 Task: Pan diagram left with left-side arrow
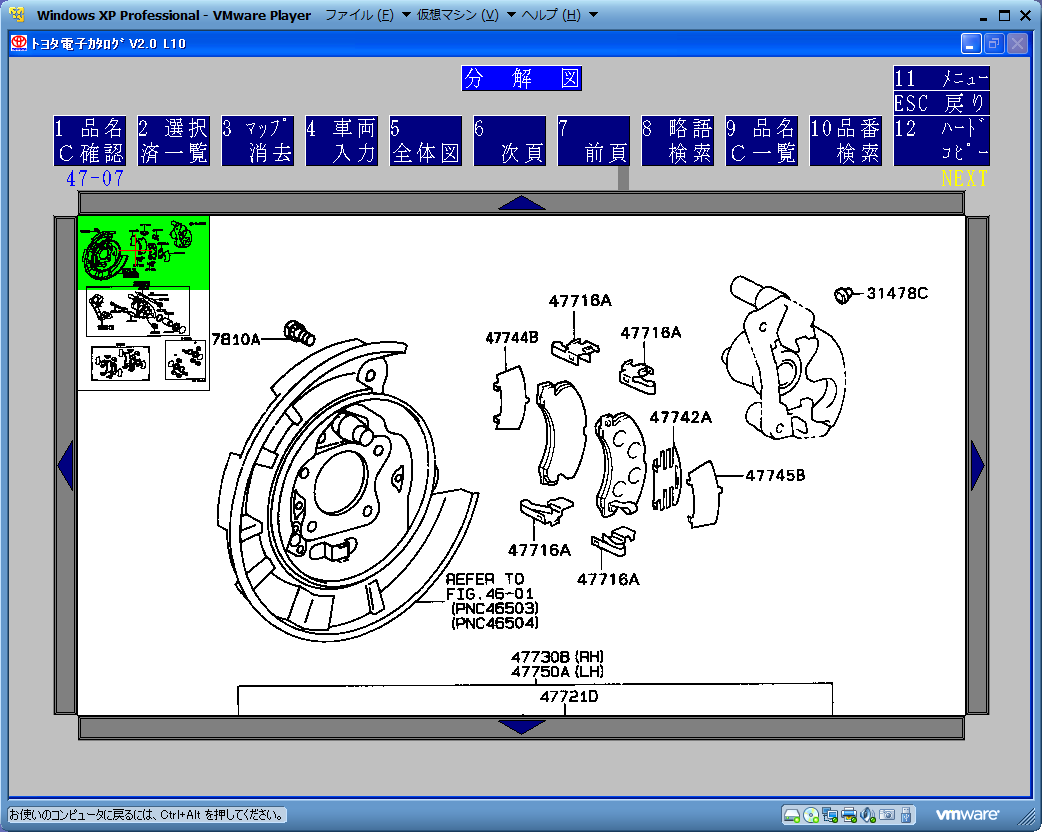(66, 466)
